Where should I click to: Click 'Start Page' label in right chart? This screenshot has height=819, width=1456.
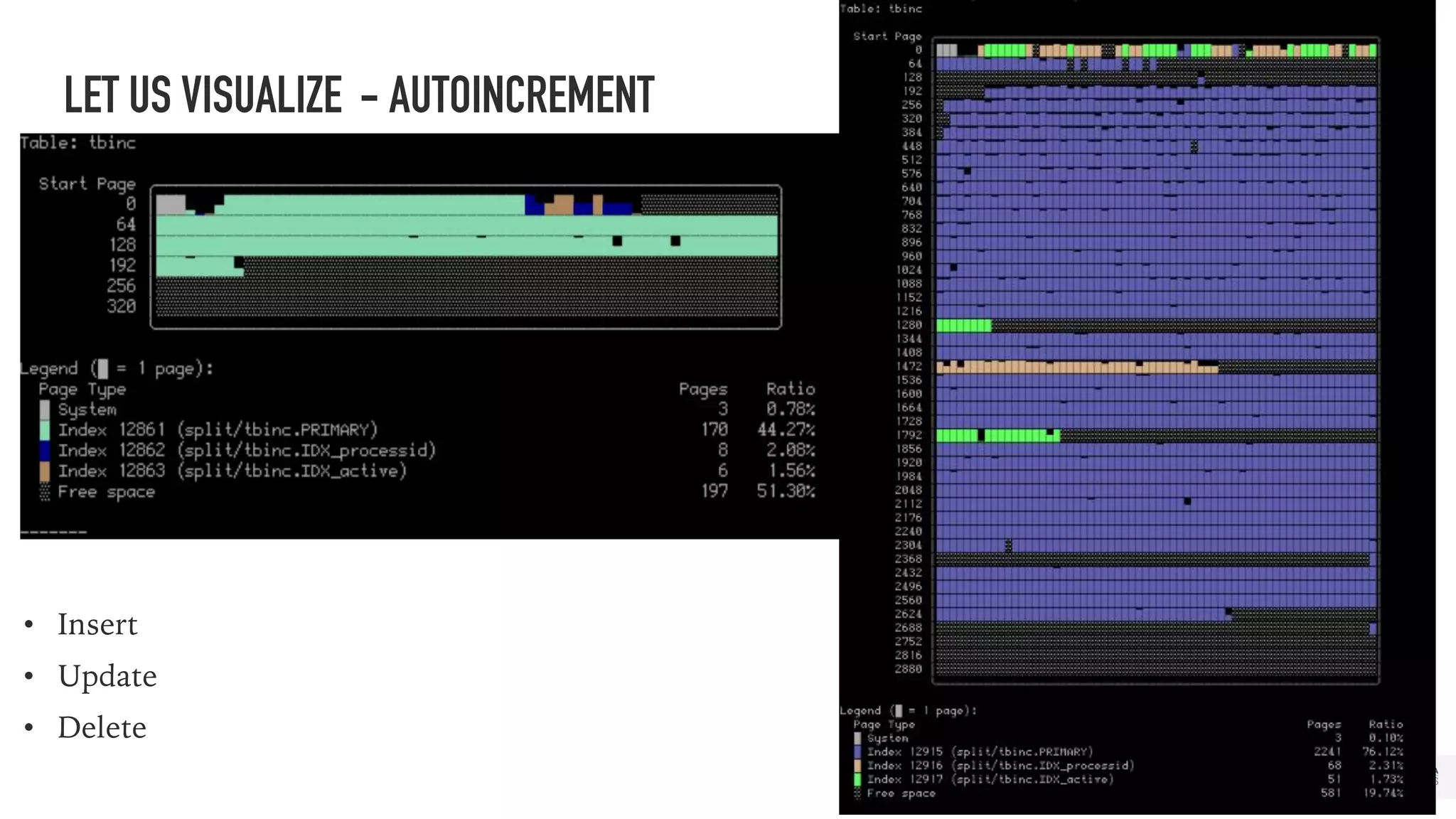point(887,36)
